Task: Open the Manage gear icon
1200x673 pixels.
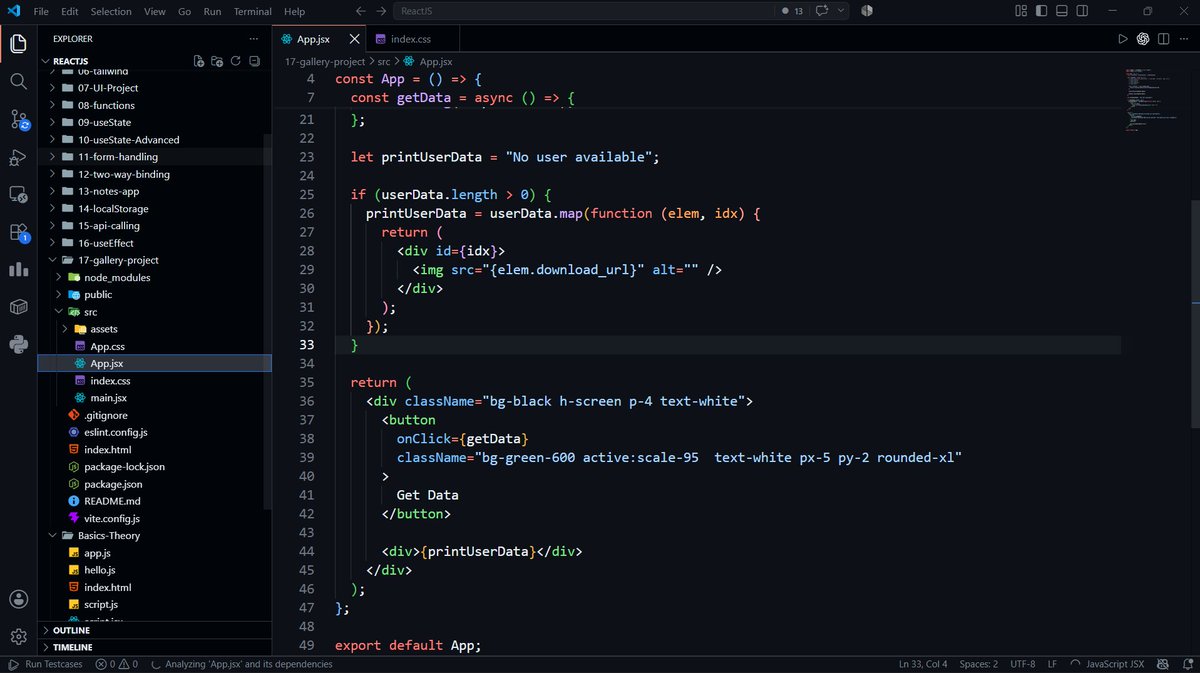Action: [x=18, y=636]
